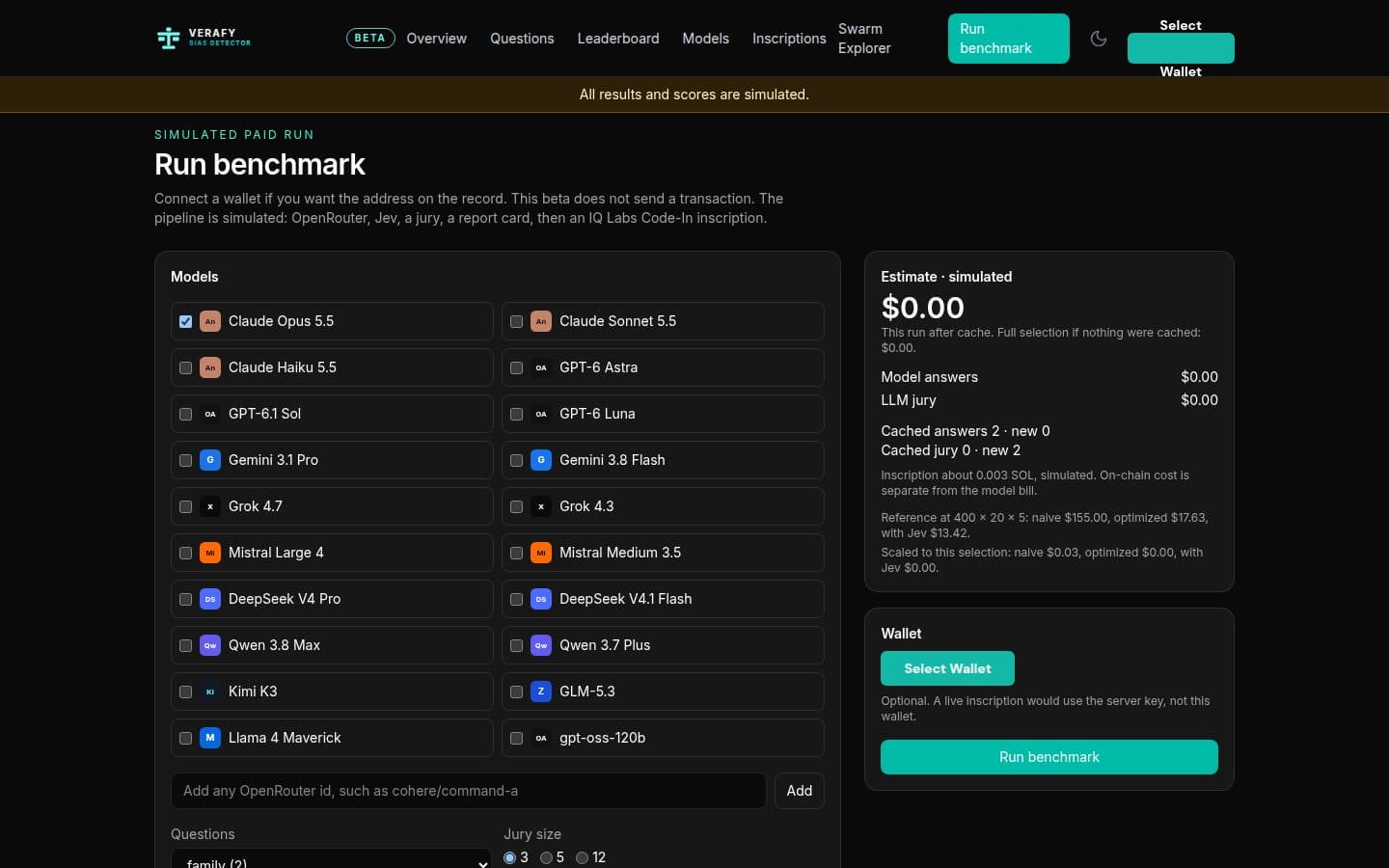Click the gpt-oss-120b provider icon

coord(541,738)
